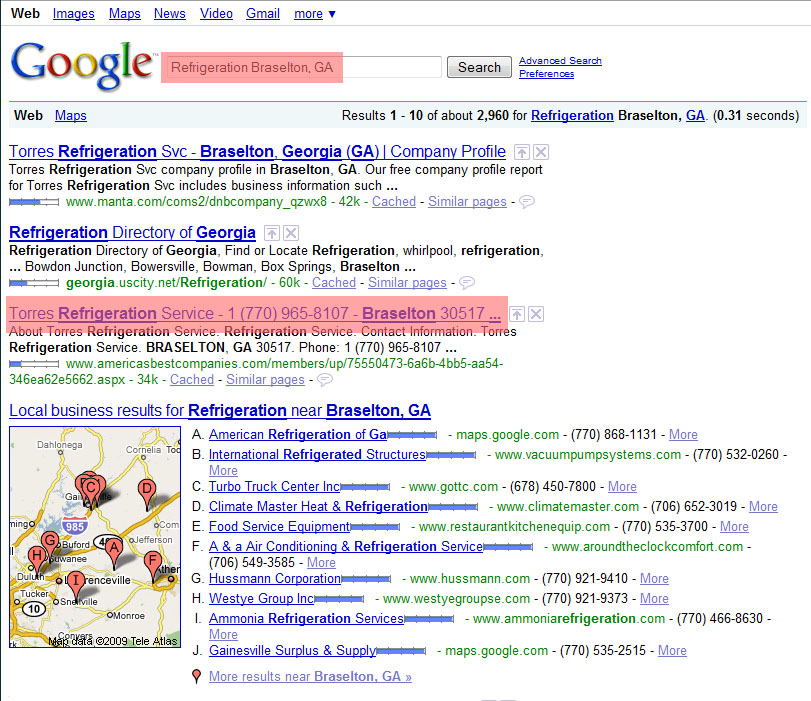Click More for American Refrigeration of Ga
This screenshot has width=811, height=701.
(x=683, y=435)
